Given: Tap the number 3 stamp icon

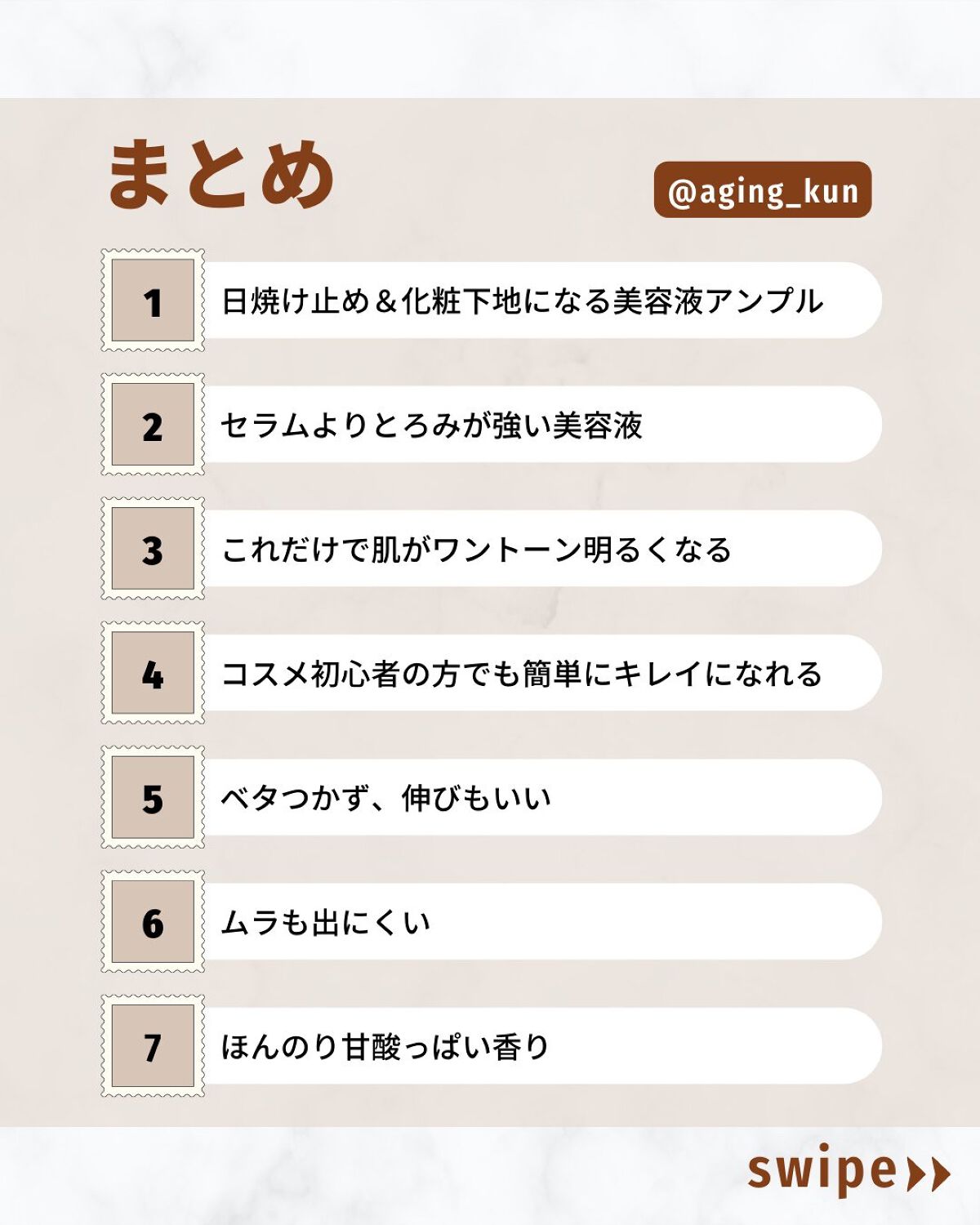Looking at the screenshot, I should [153, 549].
